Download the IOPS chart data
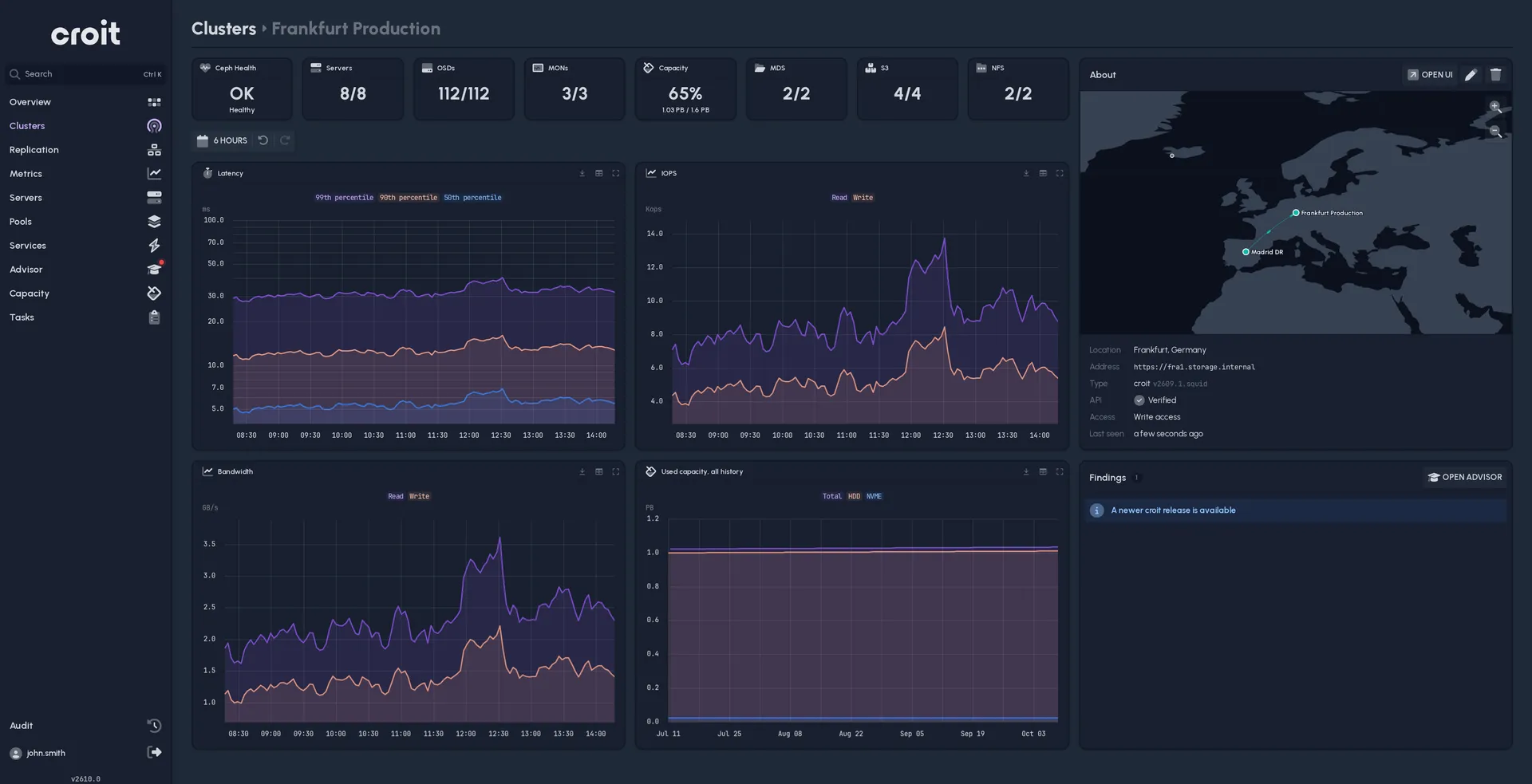 click(x=1026, y=173)
